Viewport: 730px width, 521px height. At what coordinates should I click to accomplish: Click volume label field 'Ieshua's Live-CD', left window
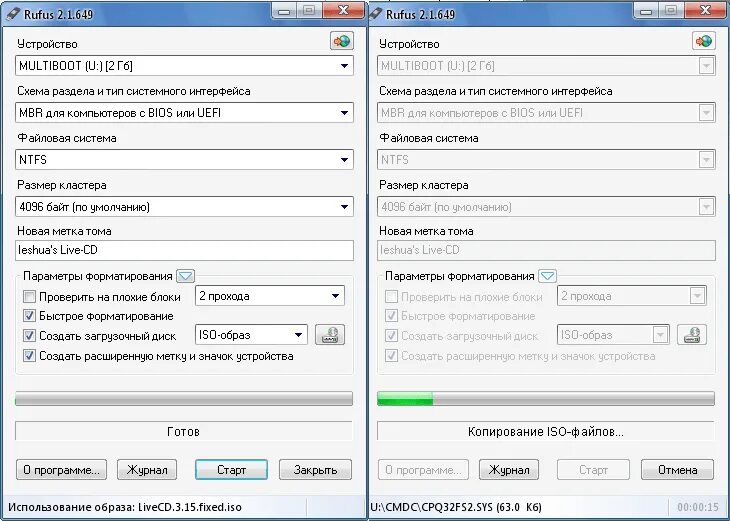coord(184,250)
